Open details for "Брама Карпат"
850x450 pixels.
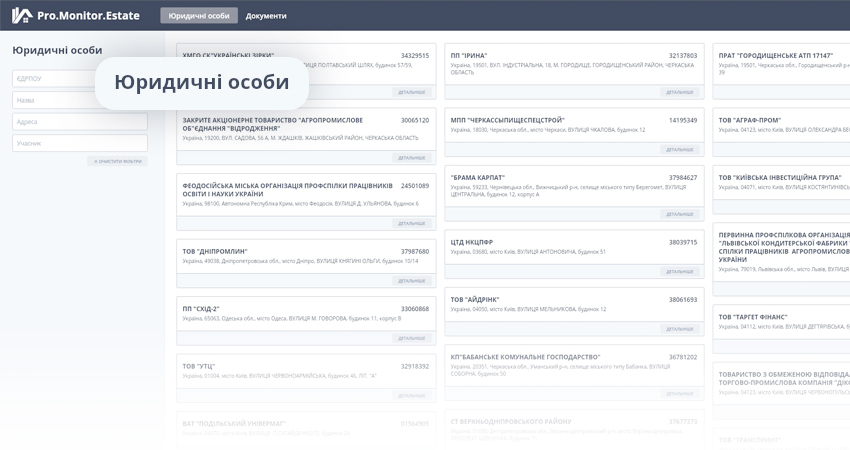[x=680, y=214]
